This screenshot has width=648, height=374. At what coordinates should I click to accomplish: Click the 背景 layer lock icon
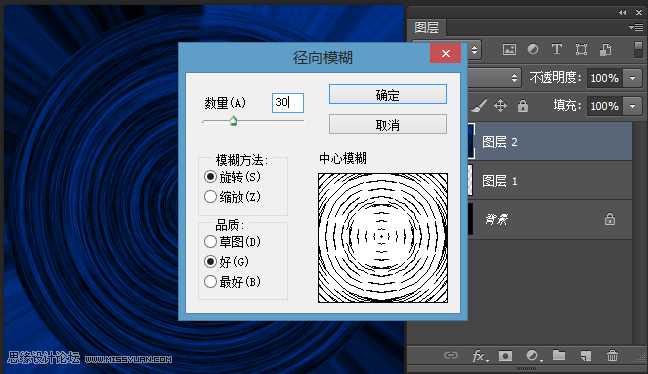point(610,219)
